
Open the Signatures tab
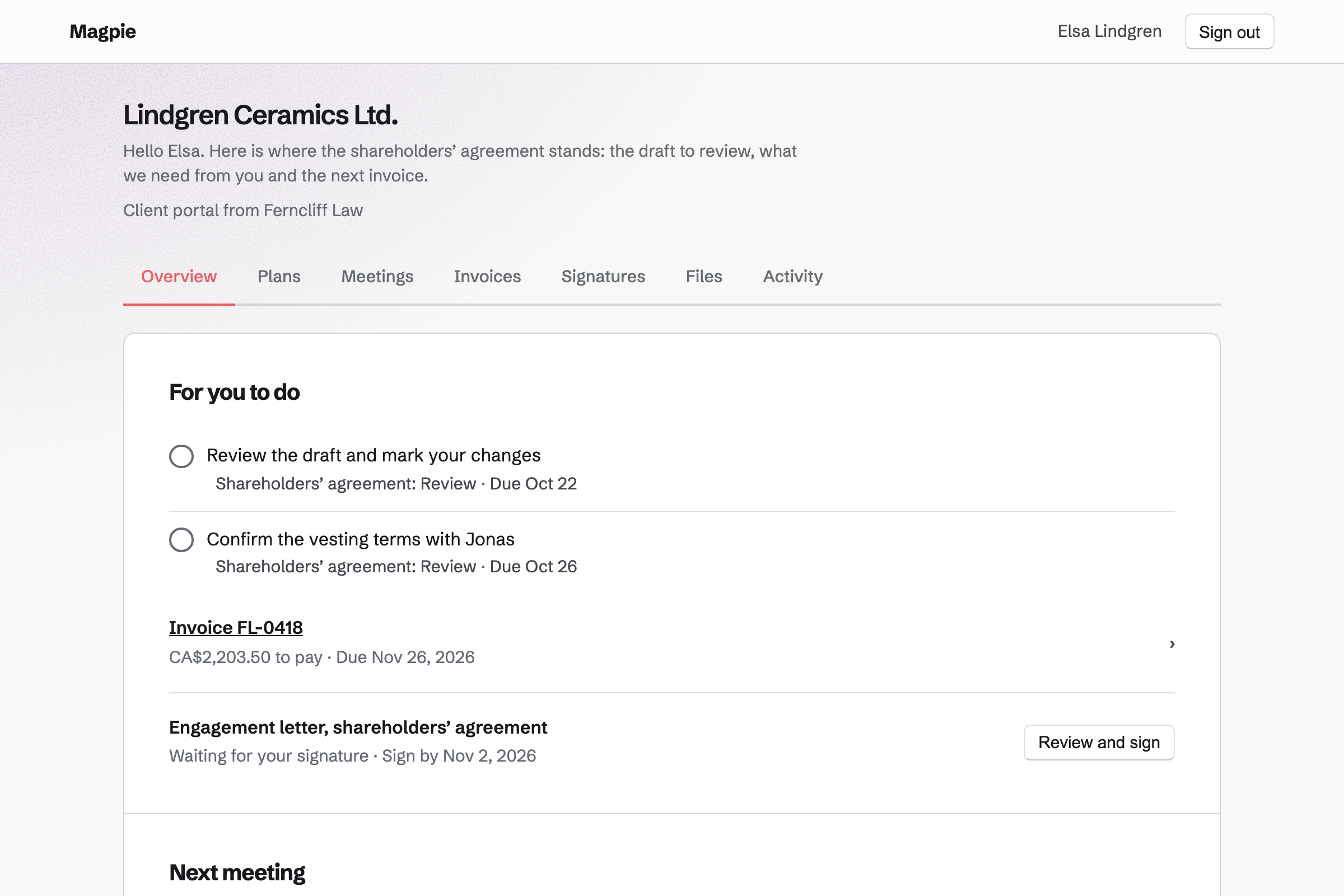click(x=604, y=277)
